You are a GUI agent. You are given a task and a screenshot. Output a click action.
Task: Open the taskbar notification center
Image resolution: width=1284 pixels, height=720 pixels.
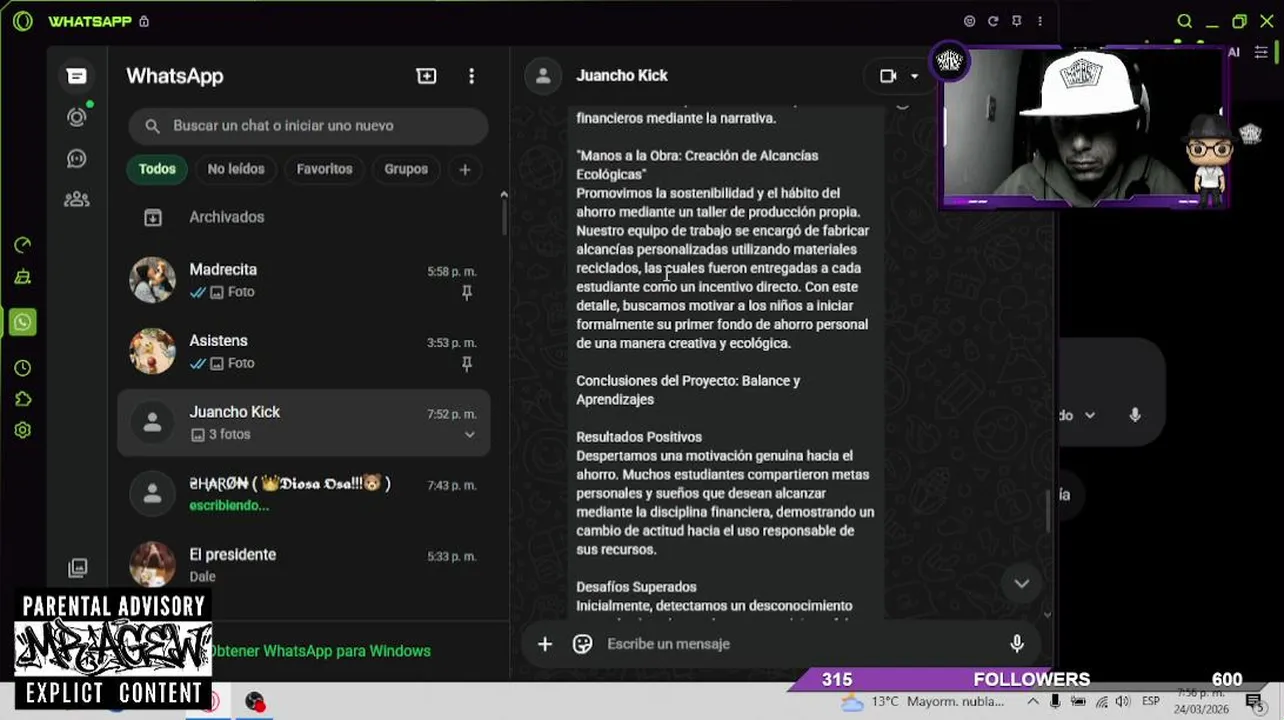pyautogui.click(x=1253, y=702)
